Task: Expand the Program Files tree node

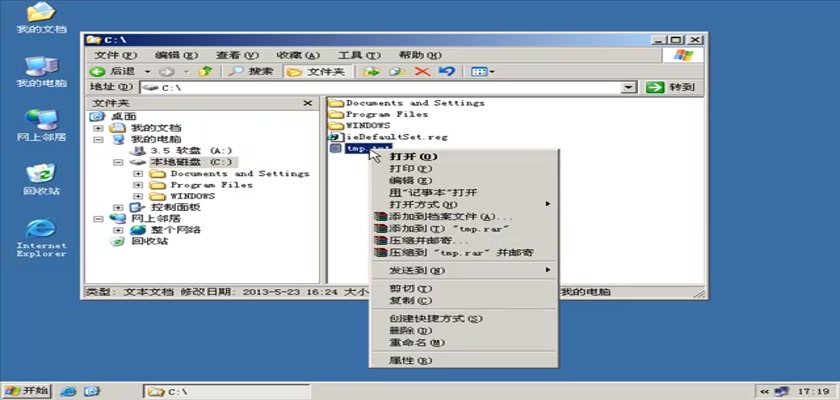Action: [x=138, y=185]
